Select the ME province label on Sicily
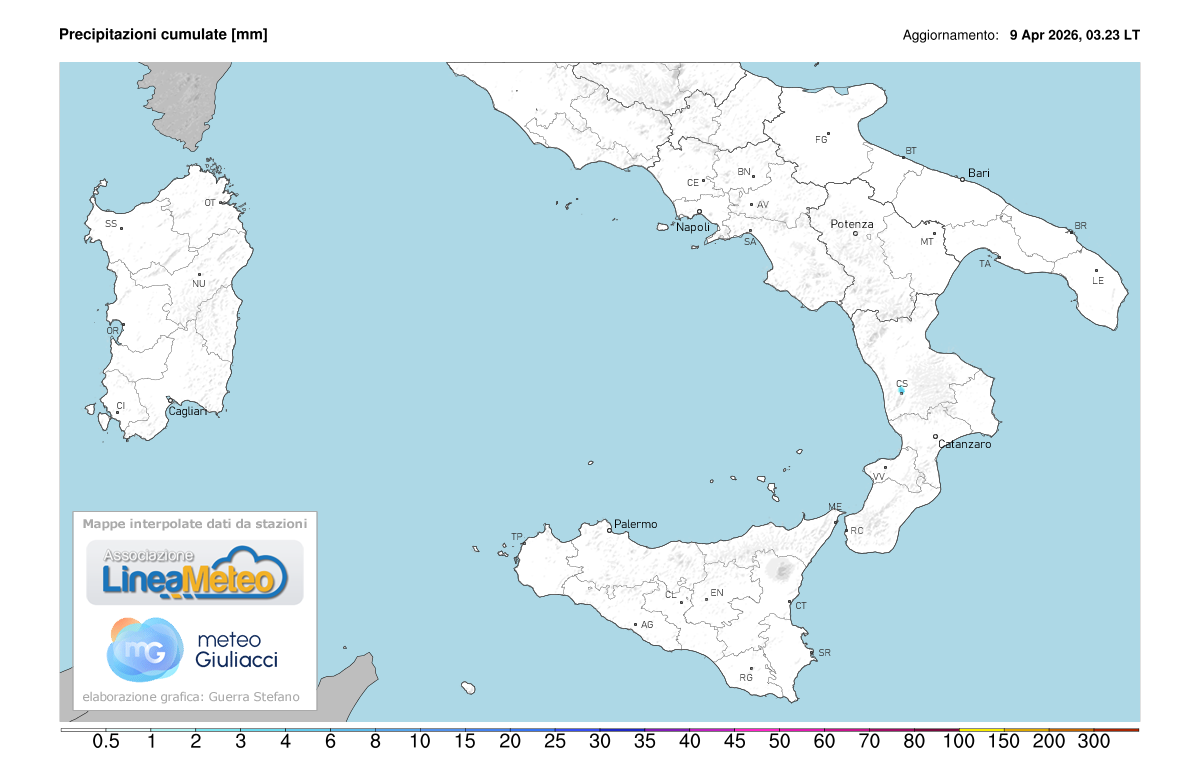 (x=833, y=505)
